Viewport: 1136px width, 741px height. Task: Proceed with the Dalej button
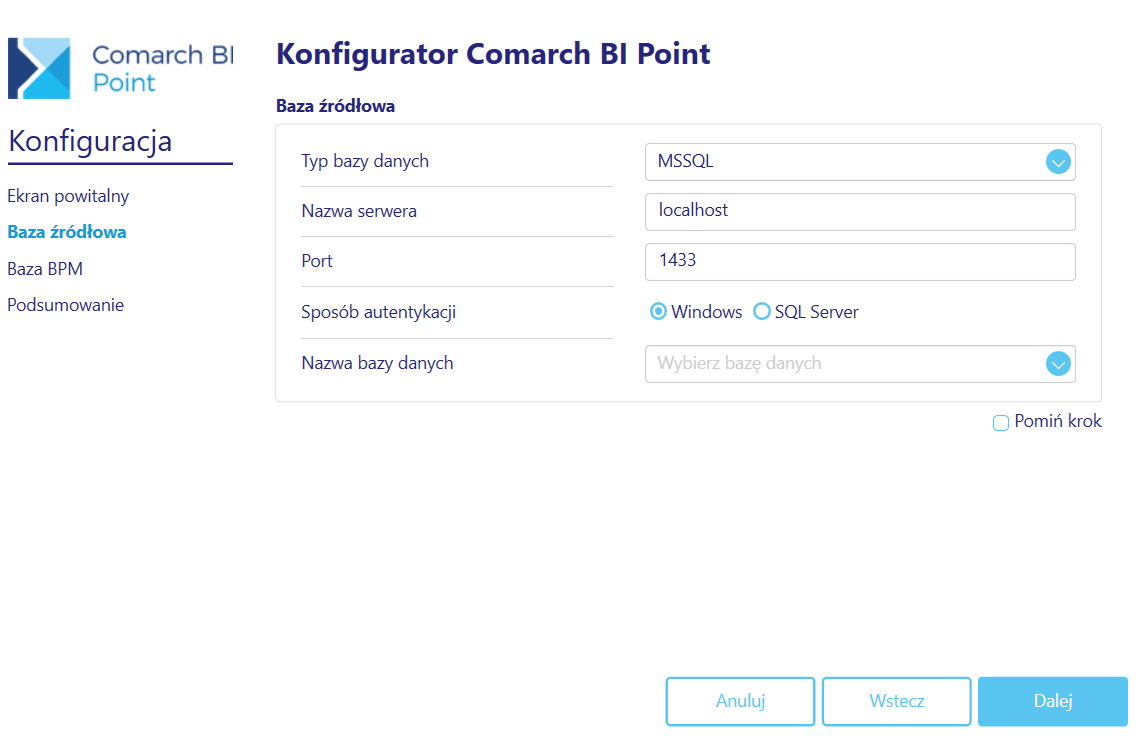[x=1053, y=701]
